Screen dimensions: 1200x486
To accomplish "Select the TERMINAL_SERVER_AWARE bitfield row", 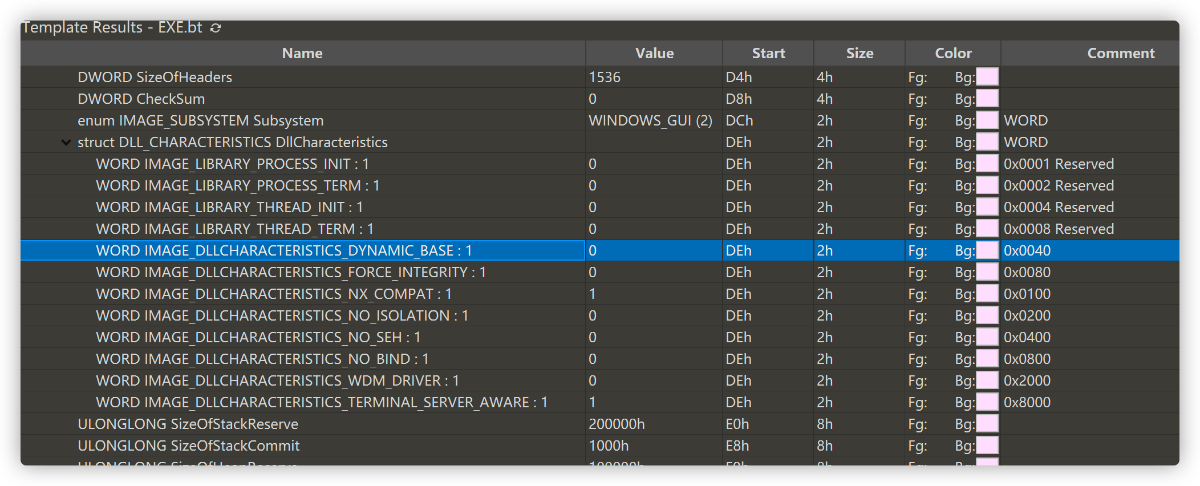I will (x=321, y=402).
